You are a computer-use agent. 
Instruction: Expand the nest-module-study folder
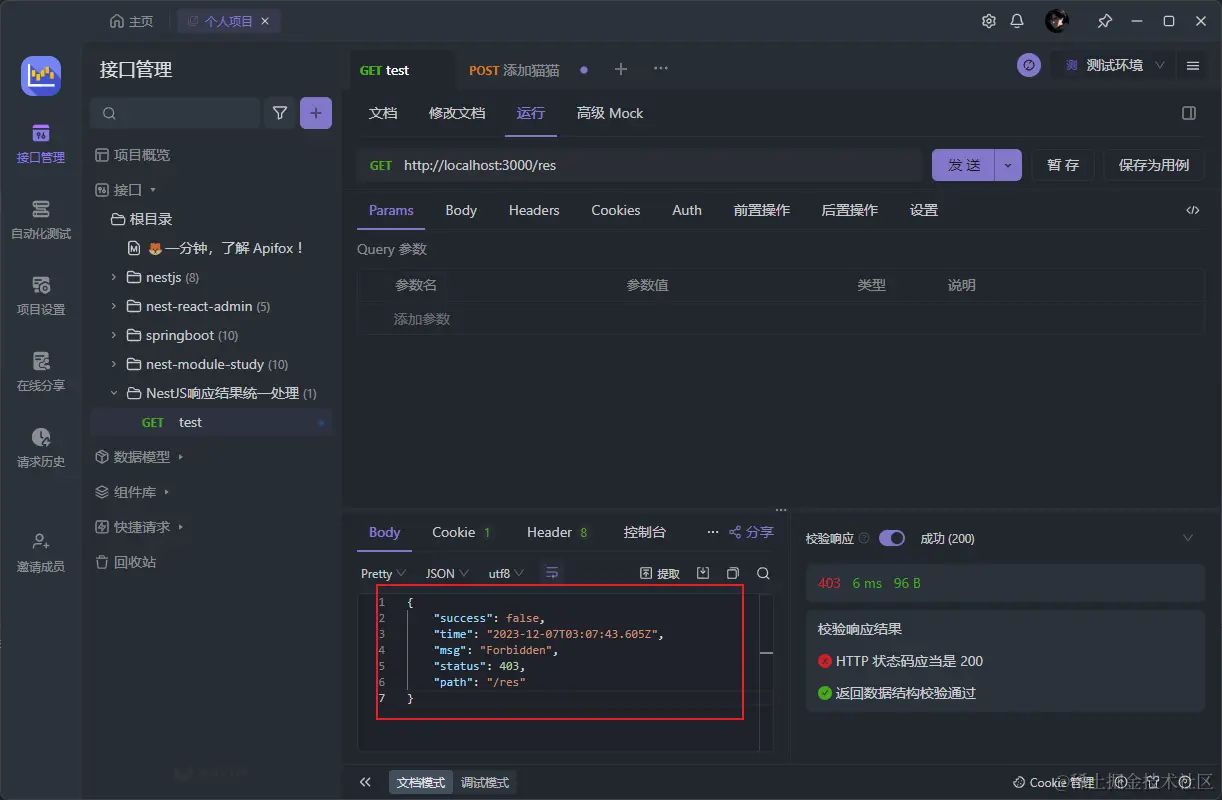[x=114, y=364]
